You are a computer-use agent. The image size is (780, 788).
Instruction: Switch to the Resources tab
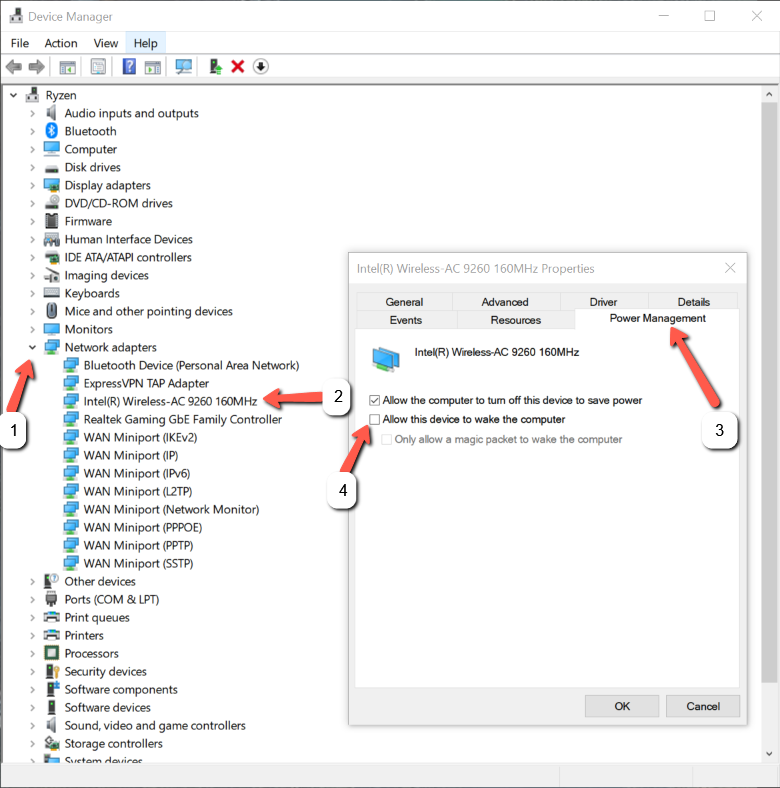516,320
